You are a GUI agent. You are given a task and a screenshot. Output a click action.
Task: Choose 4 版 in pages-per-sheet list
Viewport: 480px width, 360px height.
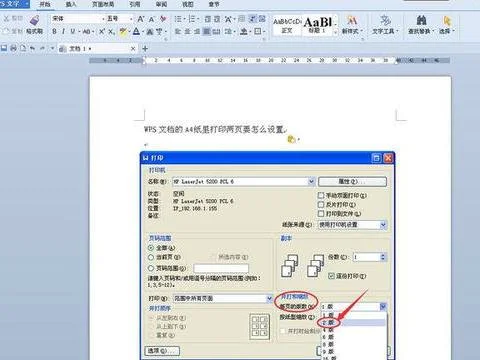[x=354, y=330]
